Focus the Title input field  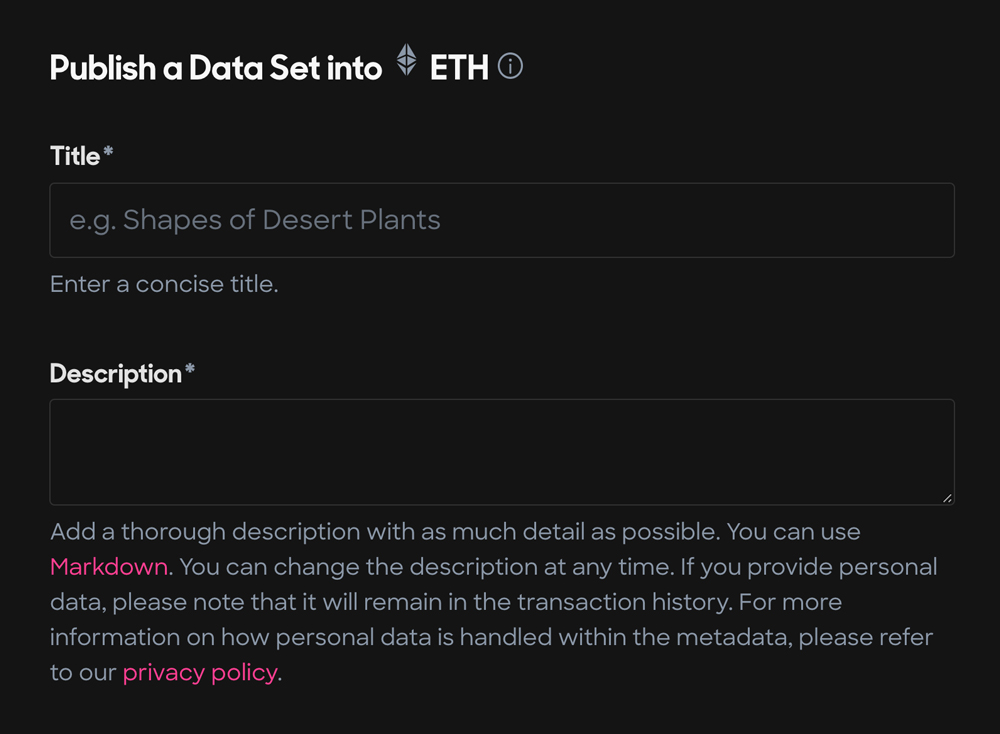(502, 220)
